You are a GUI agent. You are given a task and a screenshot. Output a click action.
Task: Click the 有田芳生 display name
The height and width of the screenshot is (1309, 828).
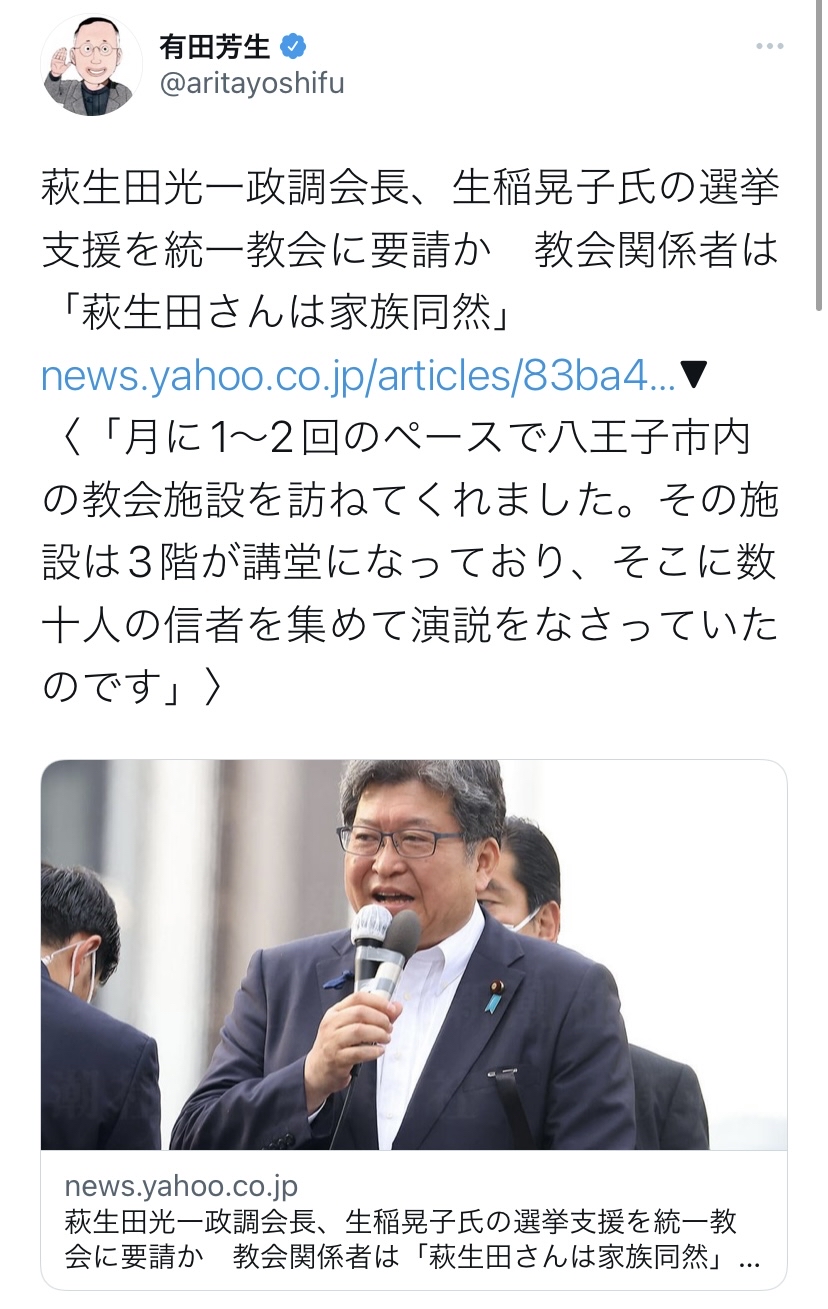tap(215, 46)
